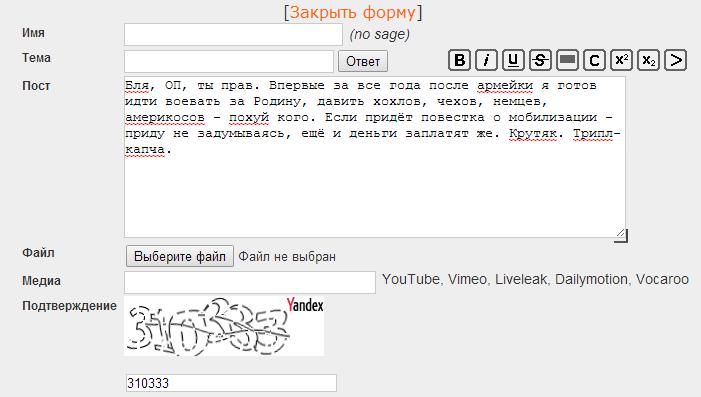Apply superscript x² formatting

(621, 60)
